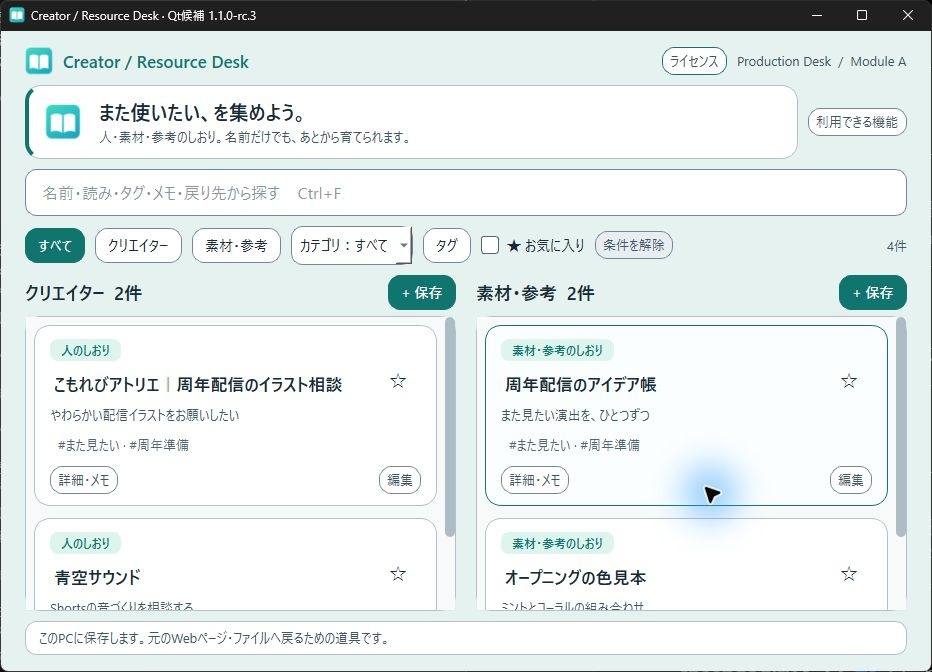Screen dimensions: 932x672
Task: Click the book icon in the banner
Action: click(x=63, y=122)
